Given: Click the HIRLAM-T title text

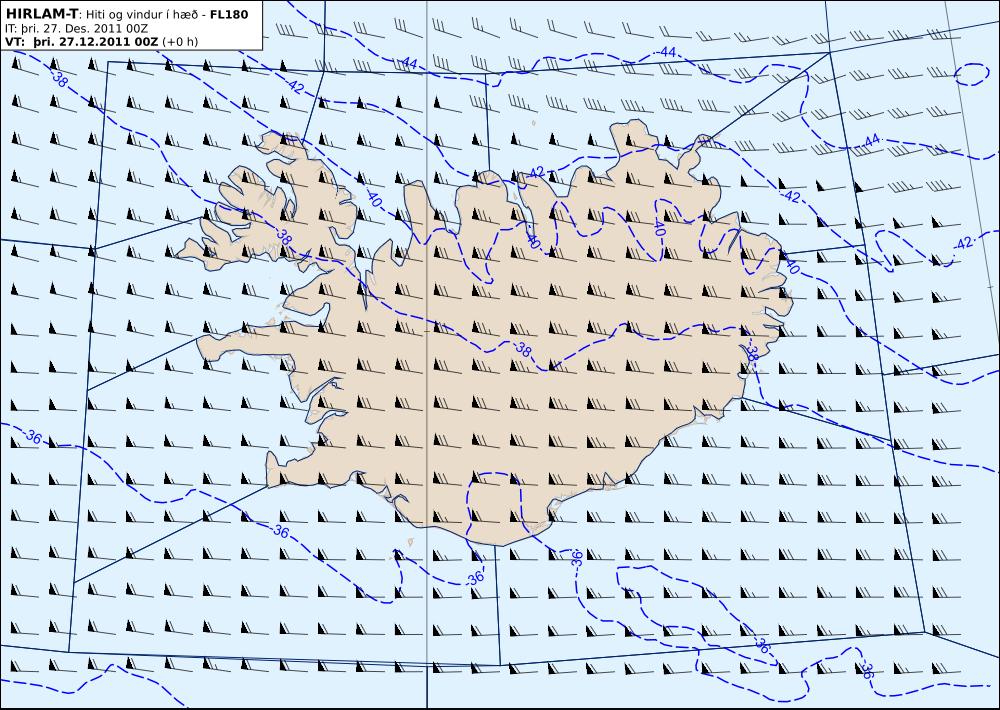Looking at the screenshot, I should pyautogui.click(x=41, y=14).
